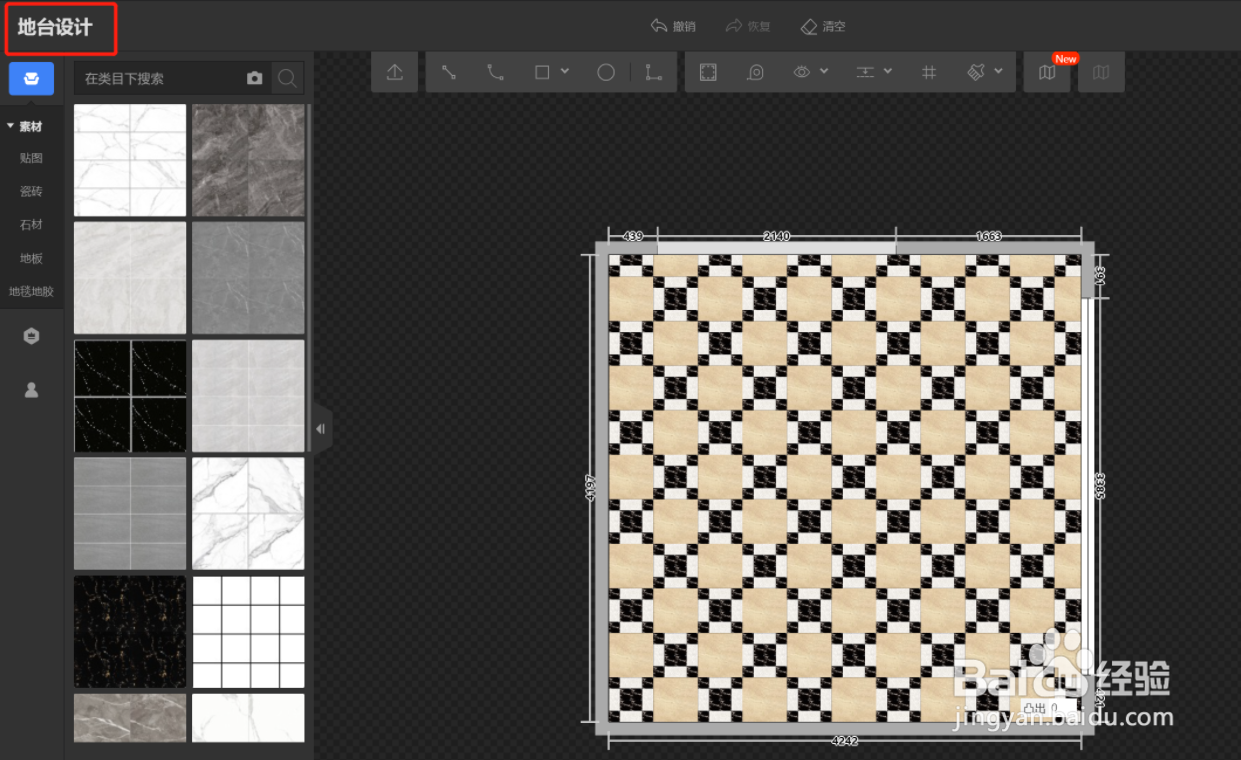
Task: Click the upload/export icon in the toolbar
Action: click(x=394, y=72)
